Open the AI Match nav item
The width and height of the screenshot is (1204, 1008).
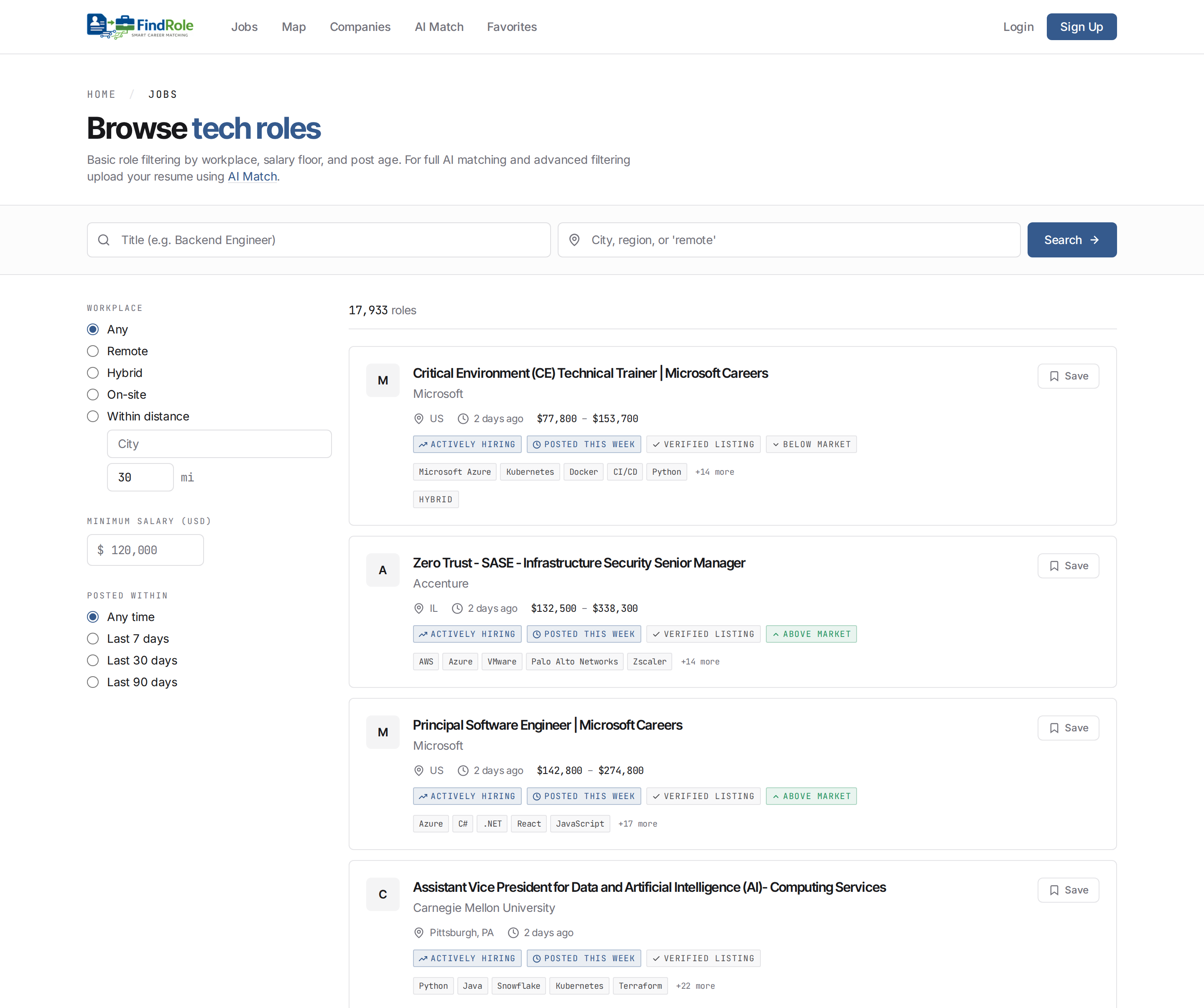[x=439, y=27]
